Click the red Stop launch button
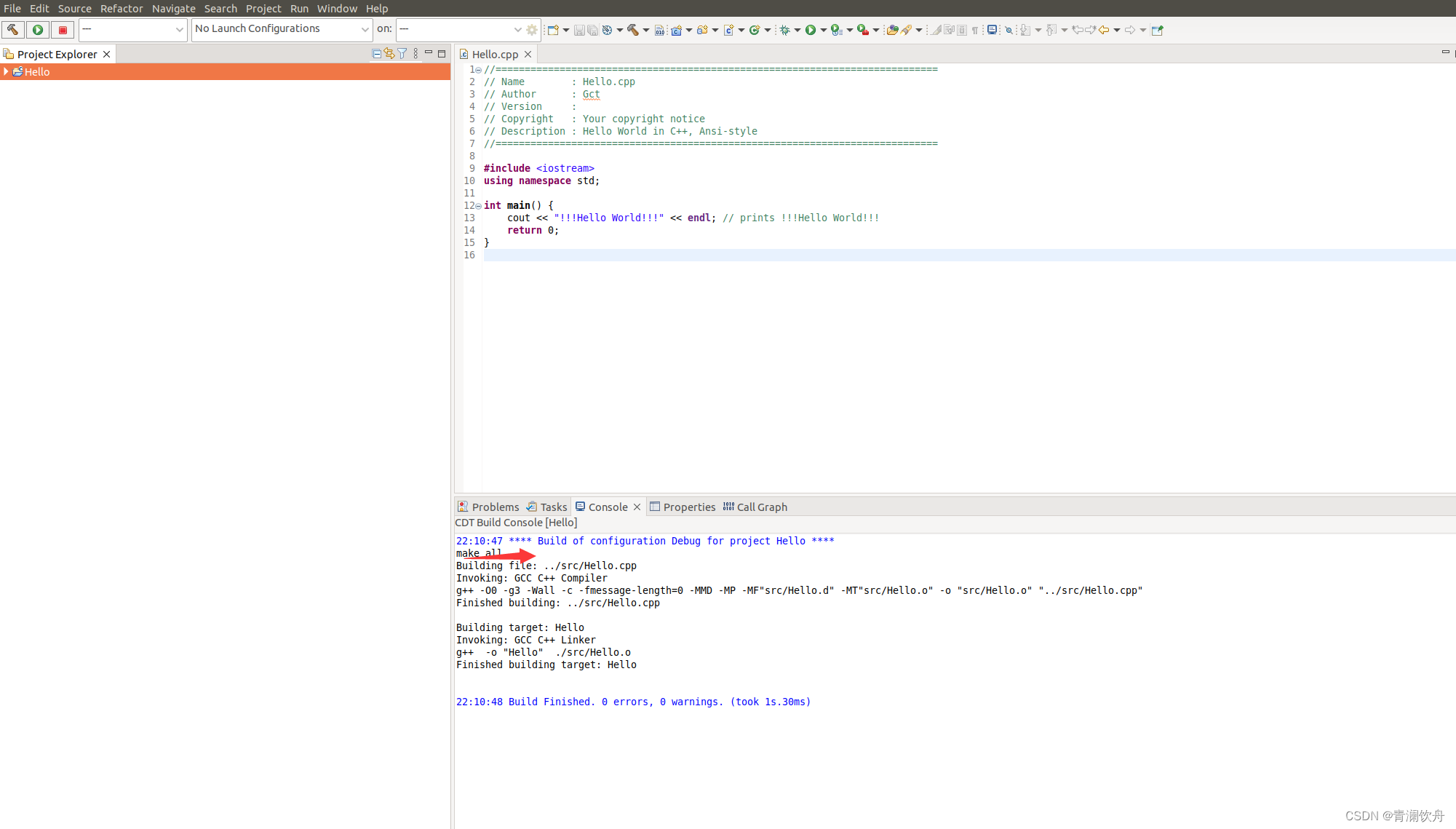Image resolution: width=1456 pixels, height=829 pixels. [63, 30]
